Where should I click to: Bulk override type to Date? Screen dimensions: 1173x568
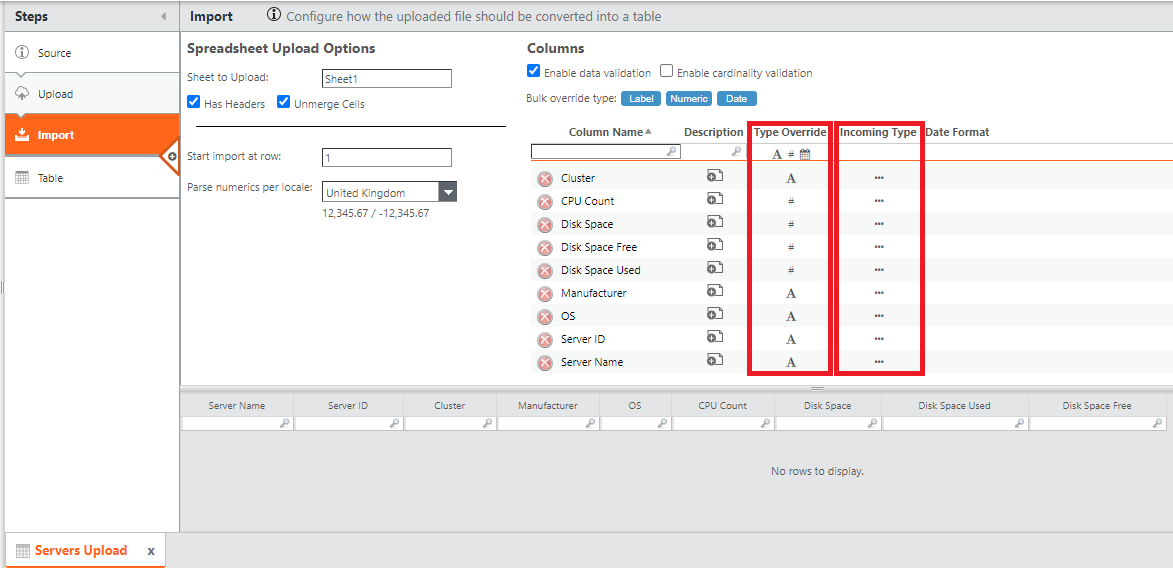(x=737, y=98)
